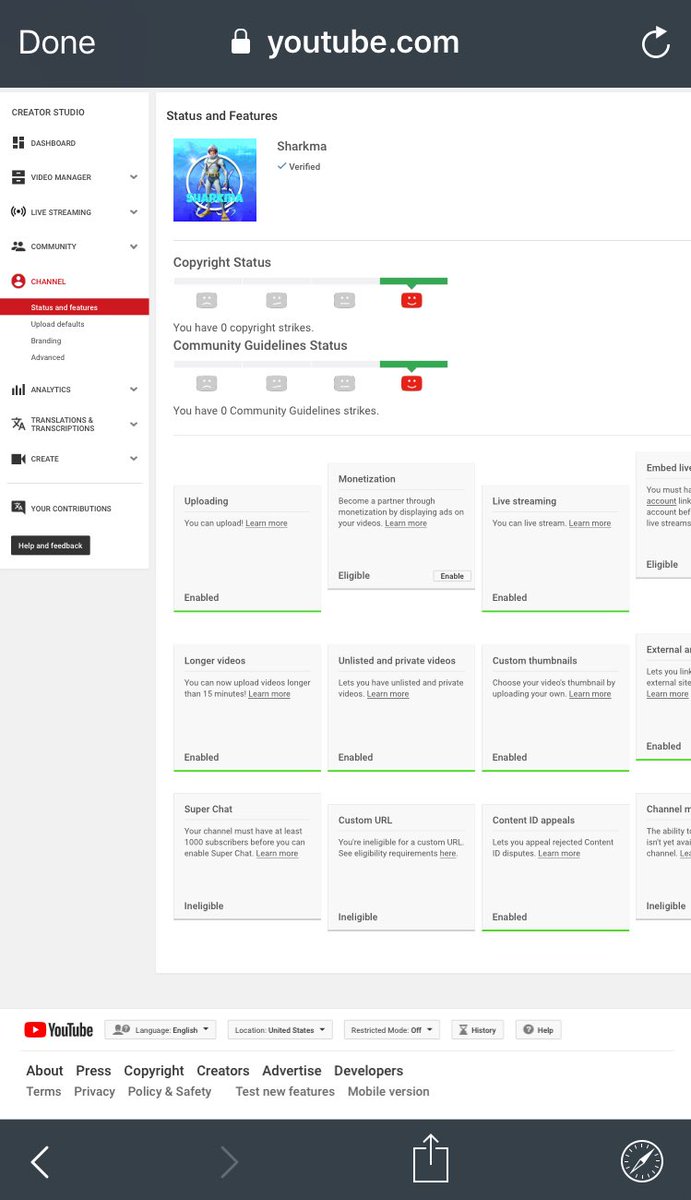
Task: Tap the browser reload icon
Action: tap(655, 42)
